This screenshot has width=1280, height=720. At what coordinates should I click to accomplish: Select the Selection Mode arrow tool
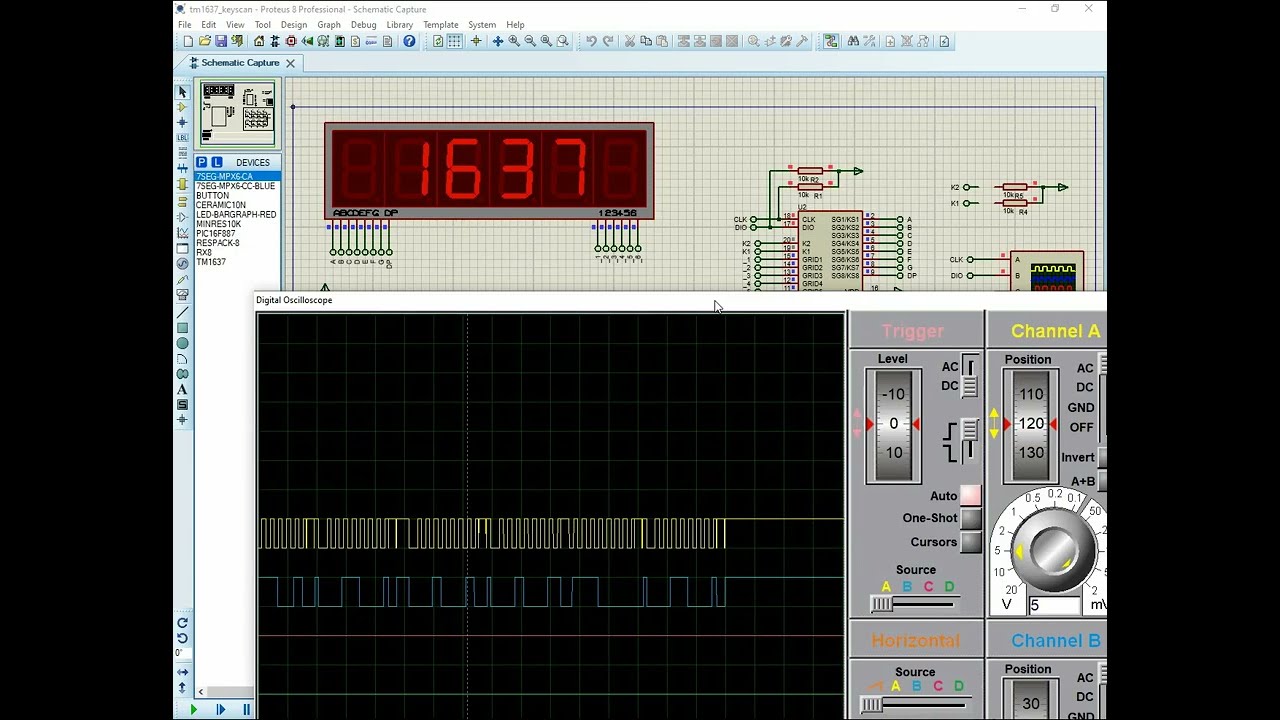(x=182, y=92)
